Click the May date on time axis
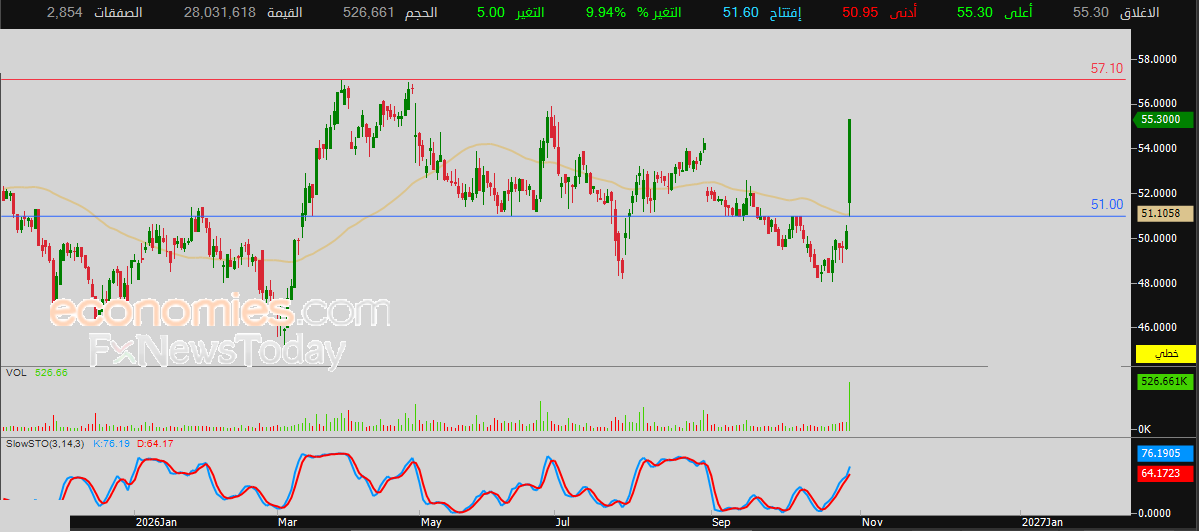Viewport: 1199px width, 532px height. [431, 522]
